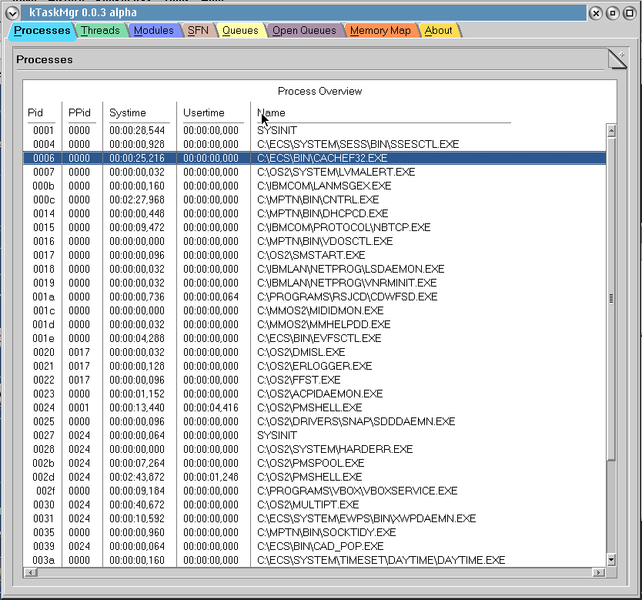Image resolution: width=642 pixels, height=600 pixels.
Task: Click the Systime column header
Action: [128, 113]
